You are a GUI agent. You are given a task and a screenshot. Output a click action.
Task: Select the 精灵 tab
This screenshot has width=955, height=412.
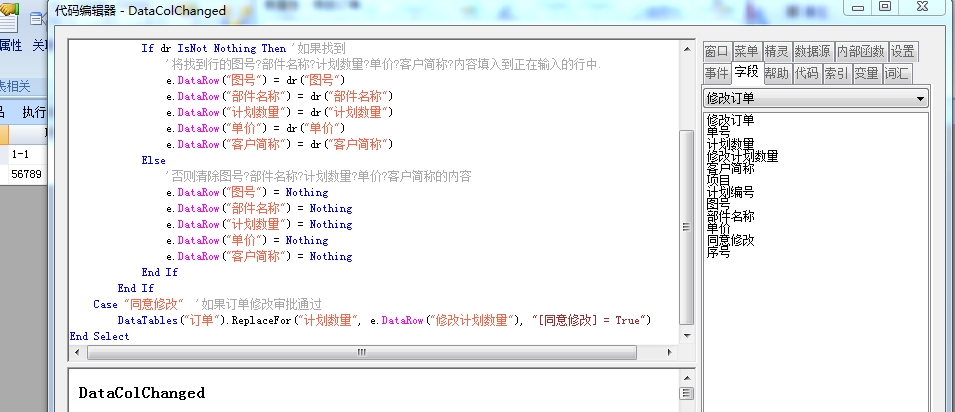point(777,52)
